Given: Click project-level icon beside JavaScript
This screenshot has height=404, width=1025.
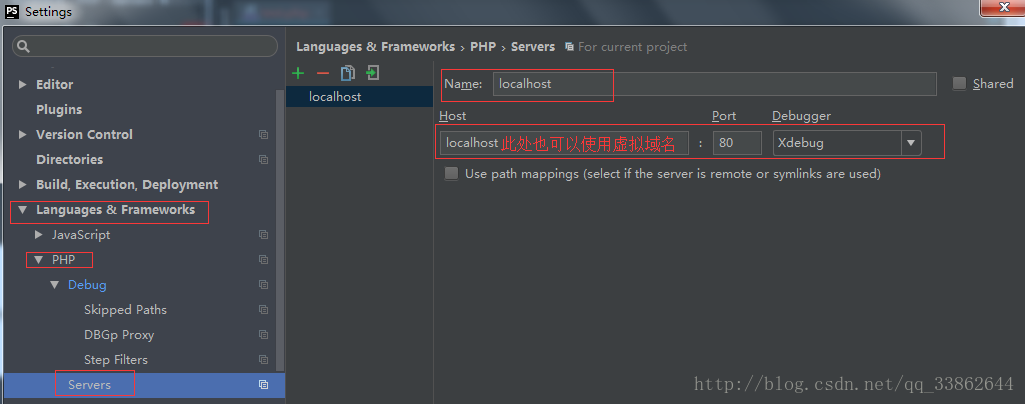Looking at the screenshot, I should coord(263,235).
